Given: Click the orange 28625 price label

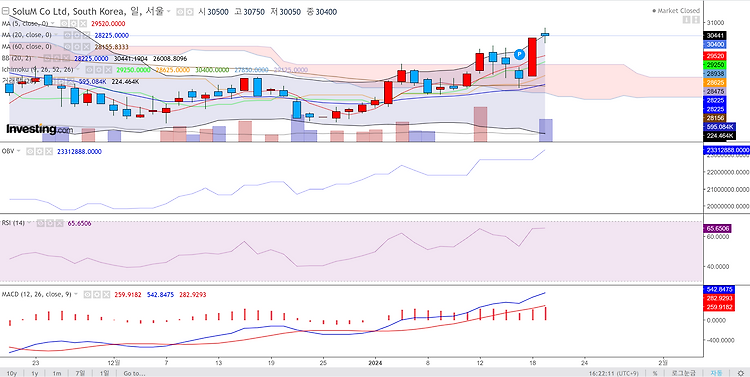Looking at the screenshot, I should coord(715,82).
